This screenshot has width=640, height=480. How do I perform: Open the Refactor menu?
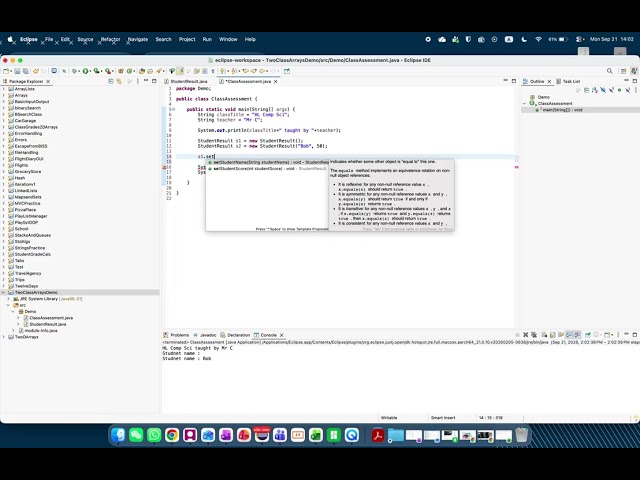[x=111, y=39]
